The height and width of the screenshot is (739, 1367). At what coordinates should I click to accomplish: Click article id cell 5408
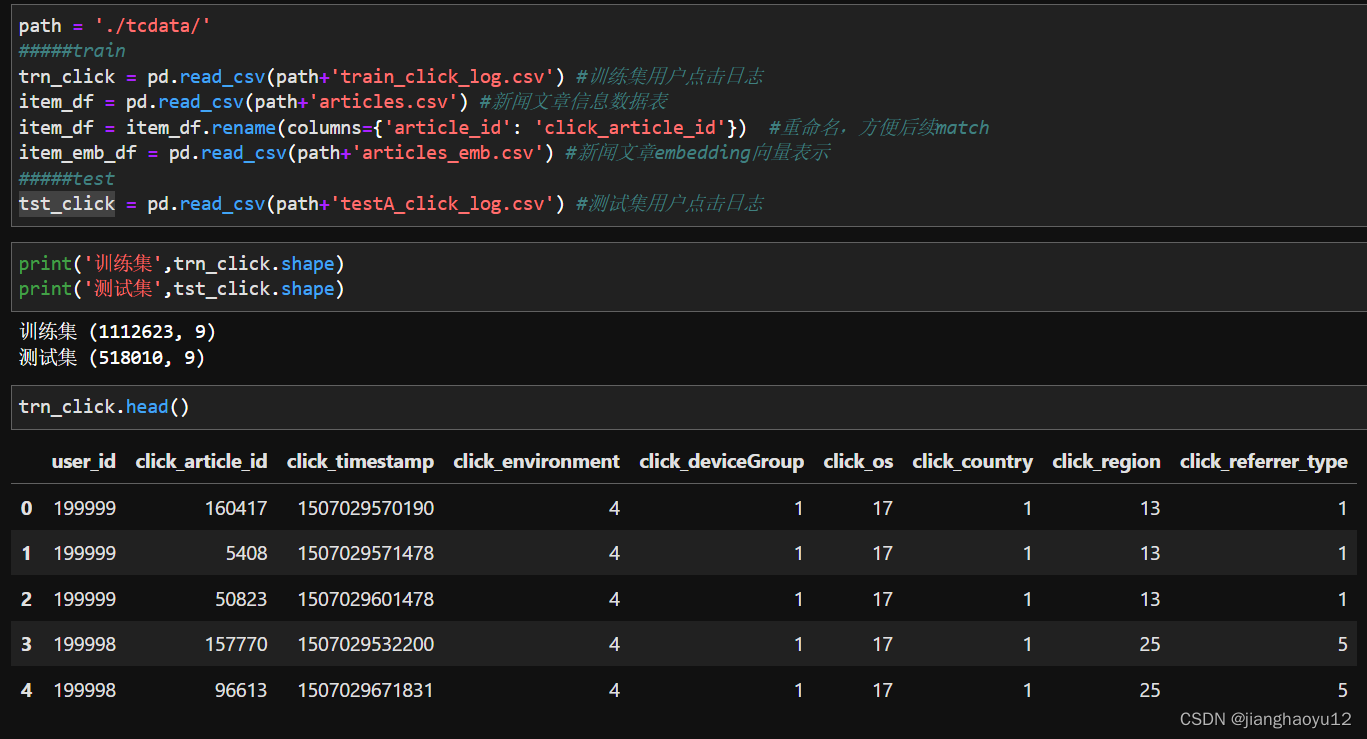pos(248,553)
